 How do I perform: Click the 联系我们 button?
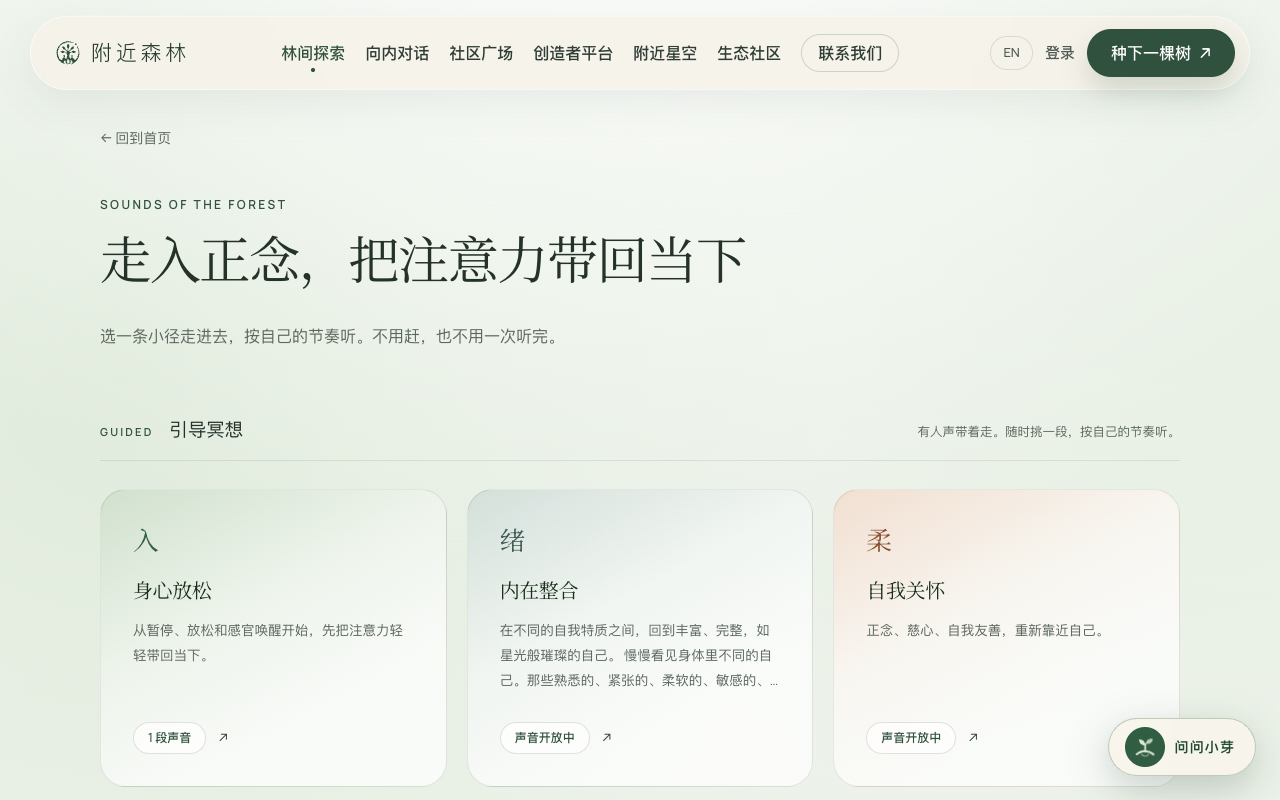[x=850, y=53]
